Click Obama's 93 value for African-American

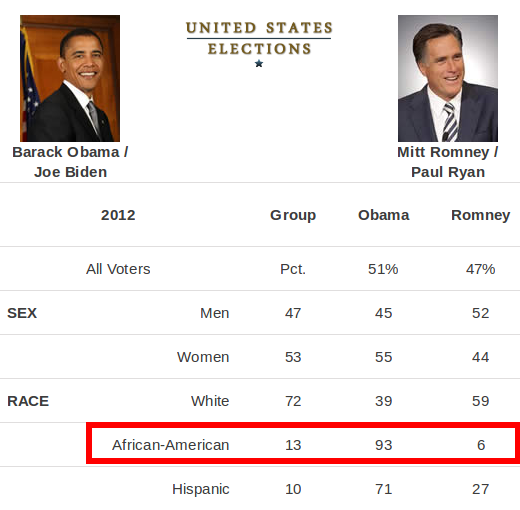pos(383,445)
